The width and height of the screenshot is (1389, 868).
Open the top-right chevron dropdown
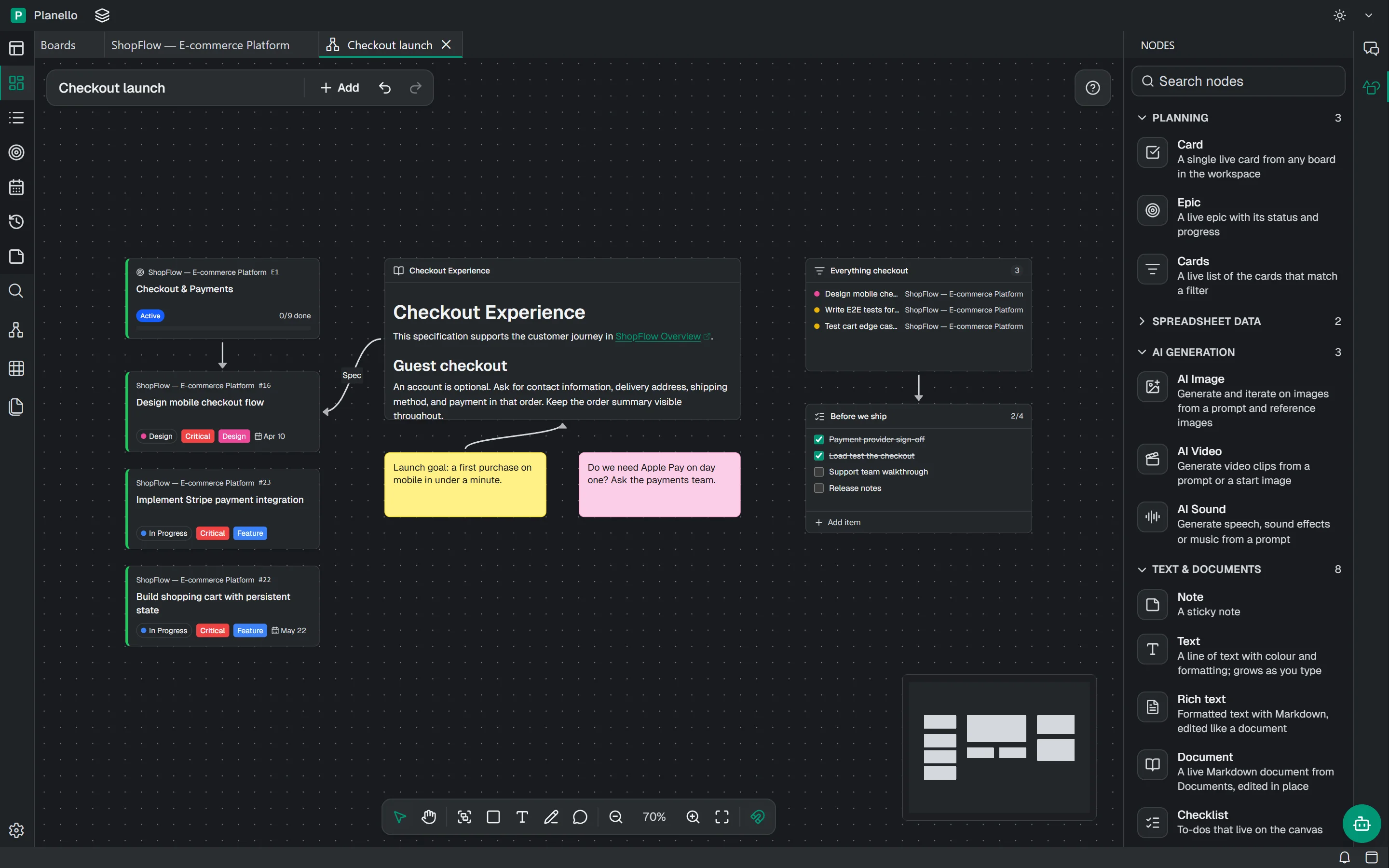pos(1368,15)
